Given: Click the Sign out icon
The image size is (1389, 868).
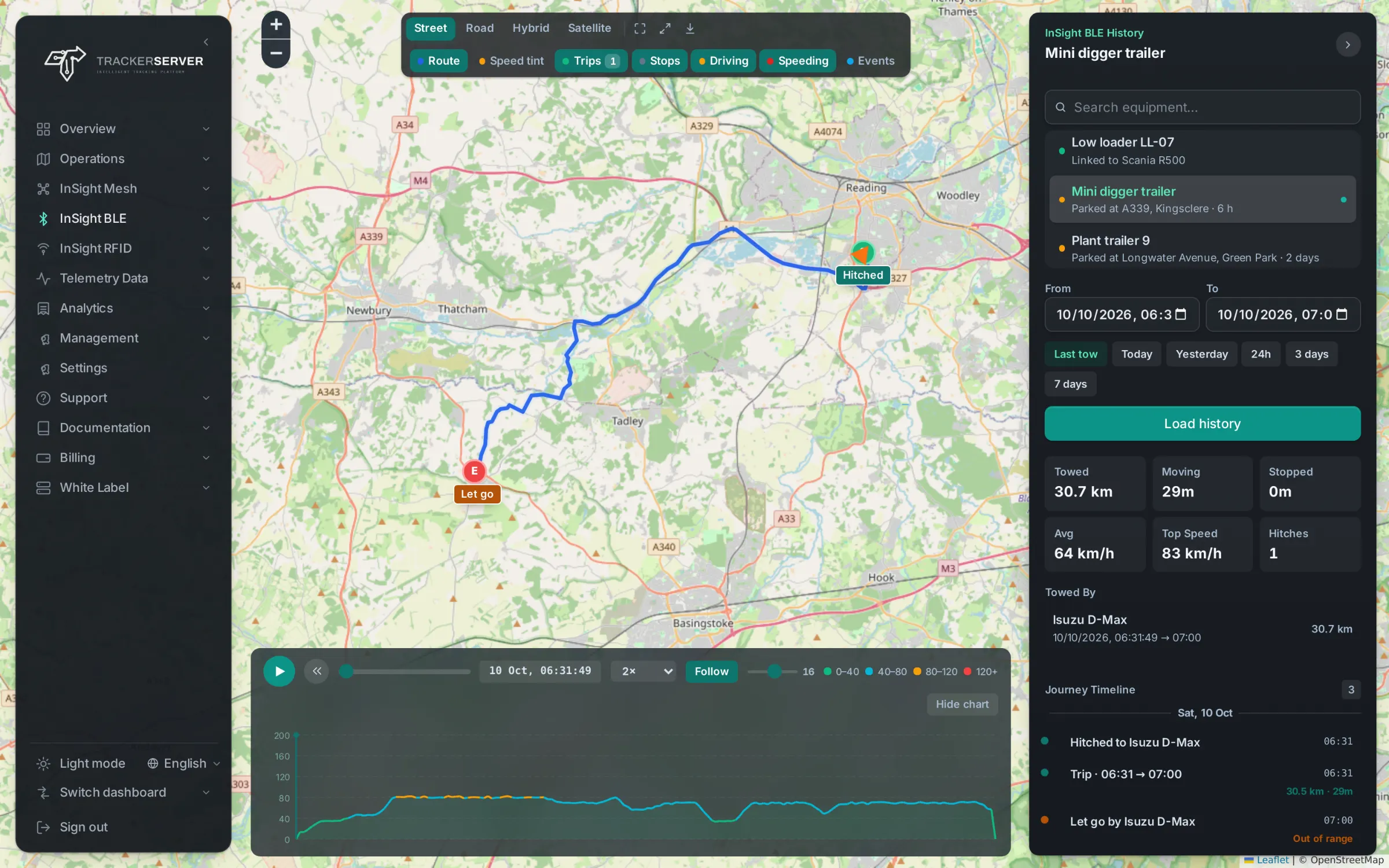Looking at the screenshot, I should coord(43,827).
